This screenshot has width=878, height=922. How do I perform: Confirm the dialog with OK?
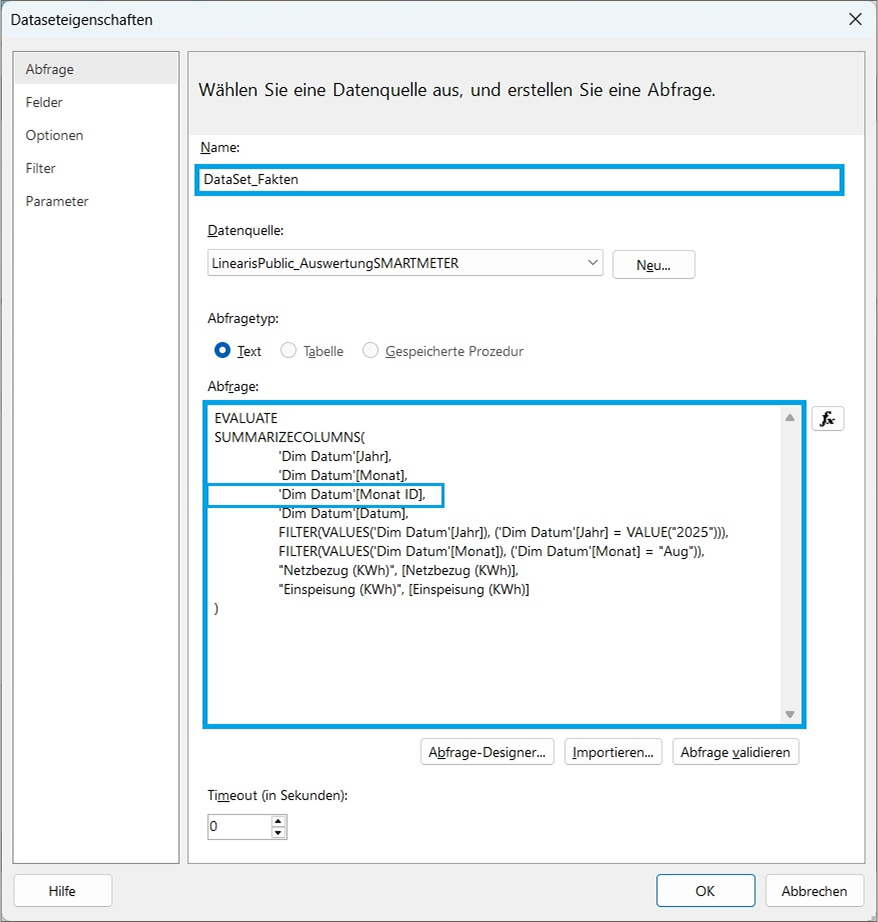tap(705, 891)
